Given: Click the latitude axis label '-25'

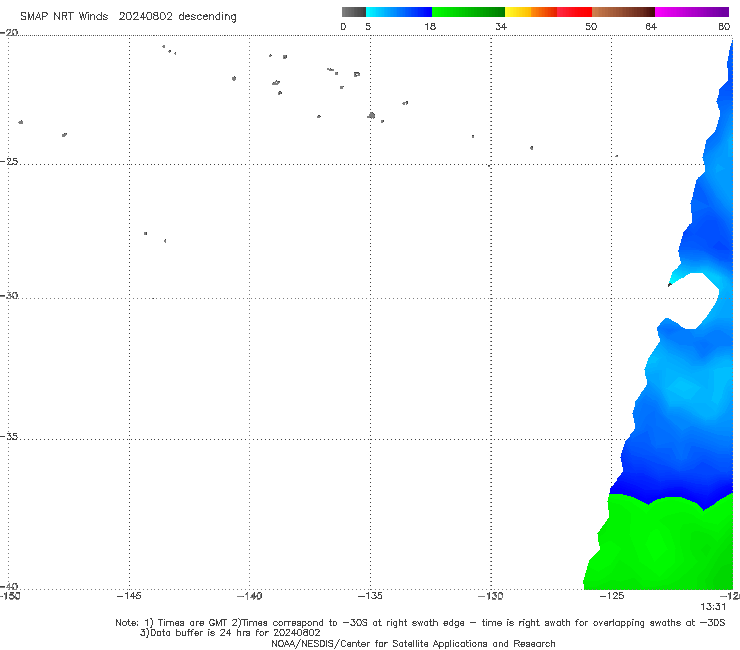Looking at the screenshot, I should point(9,161).
